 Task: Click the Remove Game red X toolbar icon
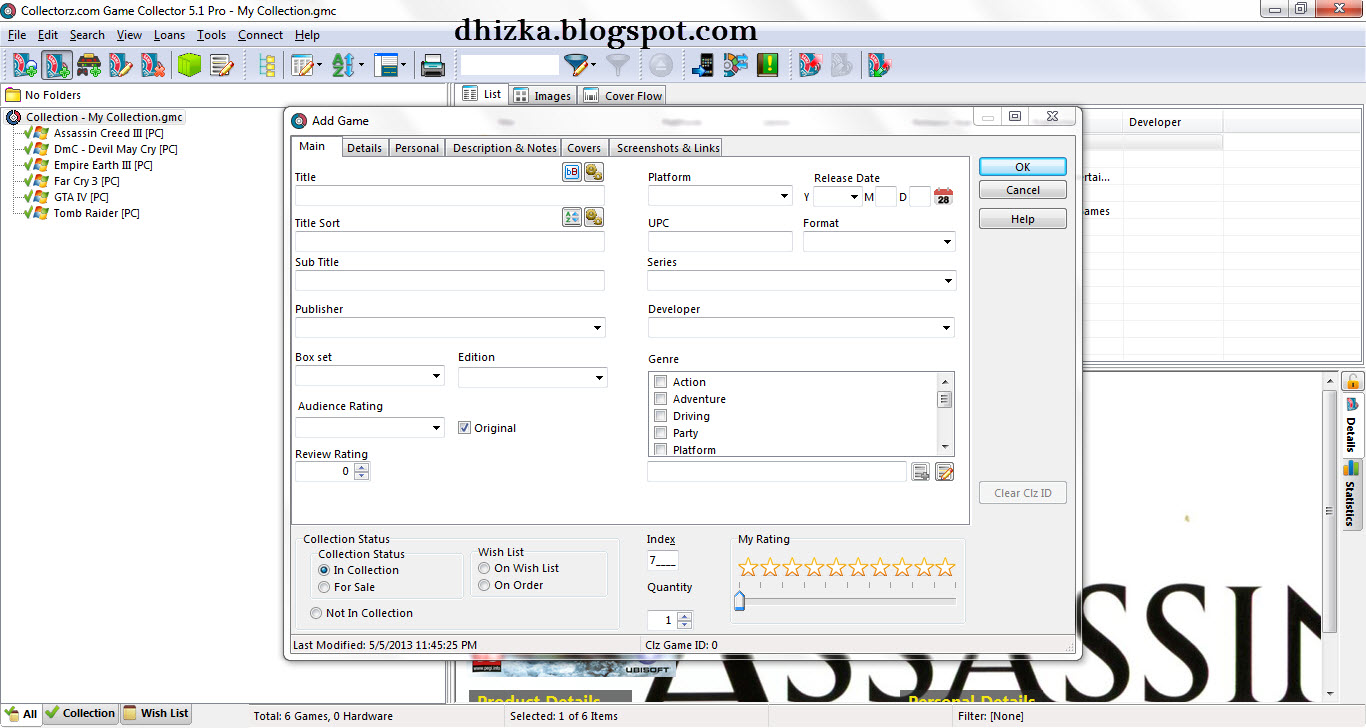click(153, 65)
